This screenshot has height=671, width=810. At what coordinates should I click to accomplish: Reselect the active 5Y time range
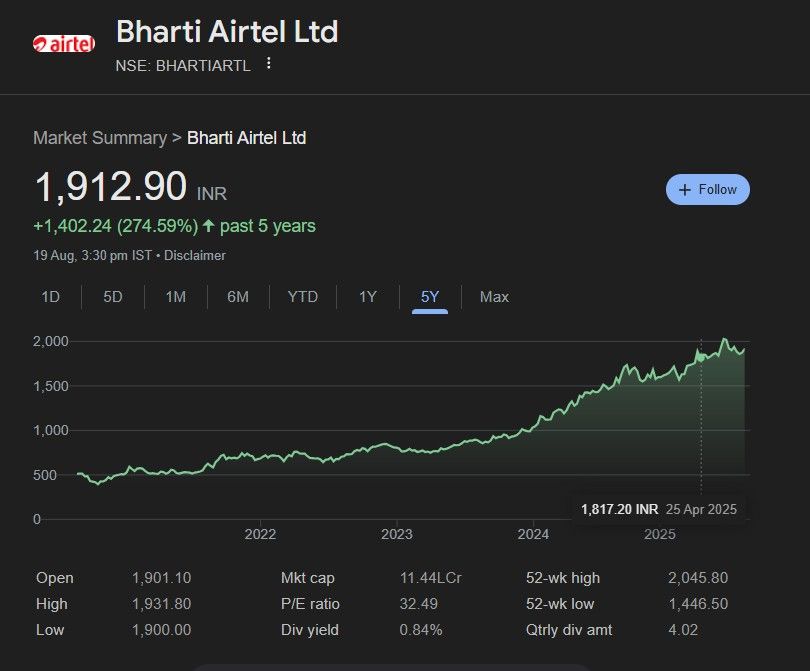pyautogui.click(x=428, y=297)
